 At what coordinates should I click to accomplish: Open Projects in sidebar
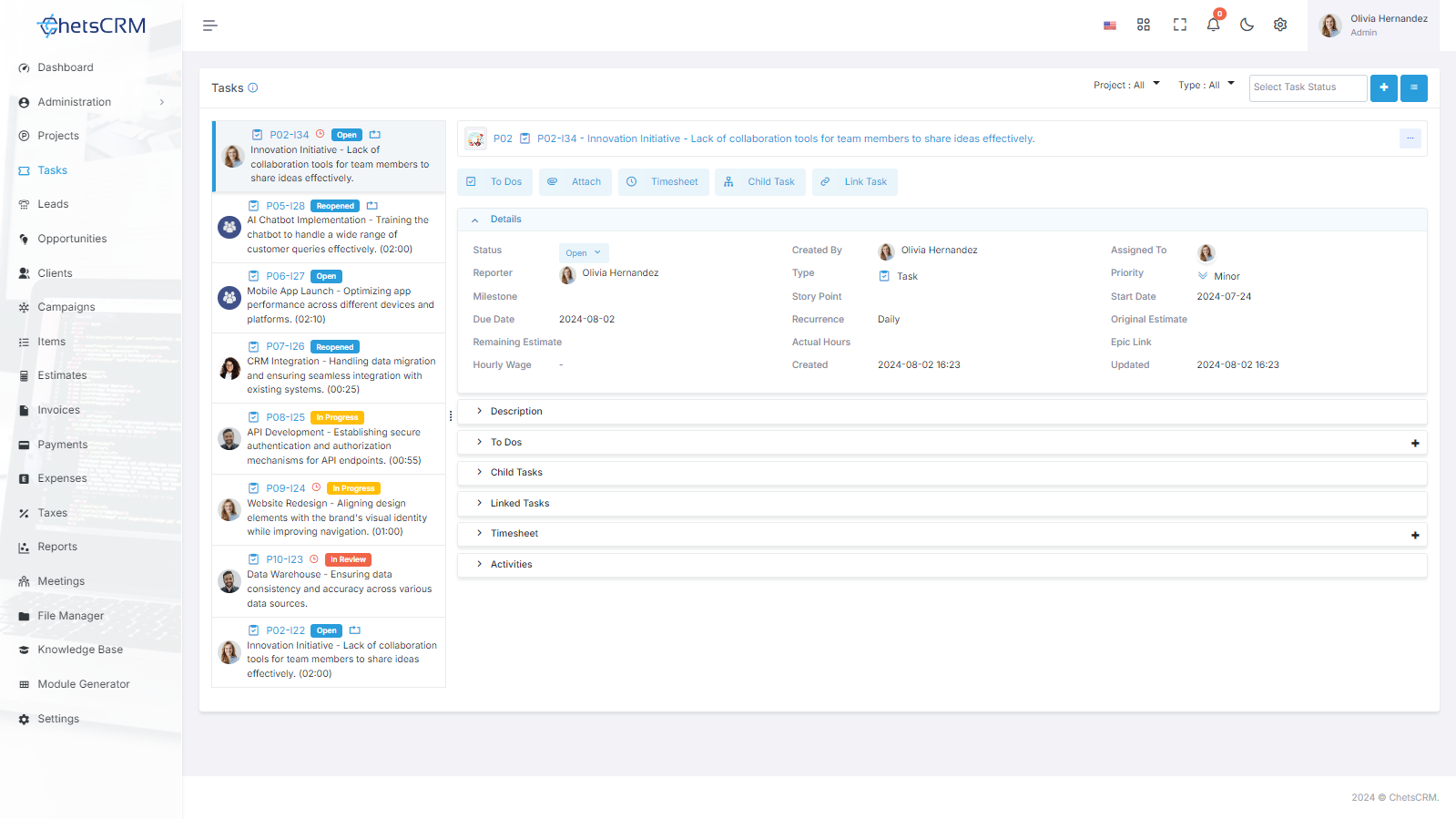point(58,136)
